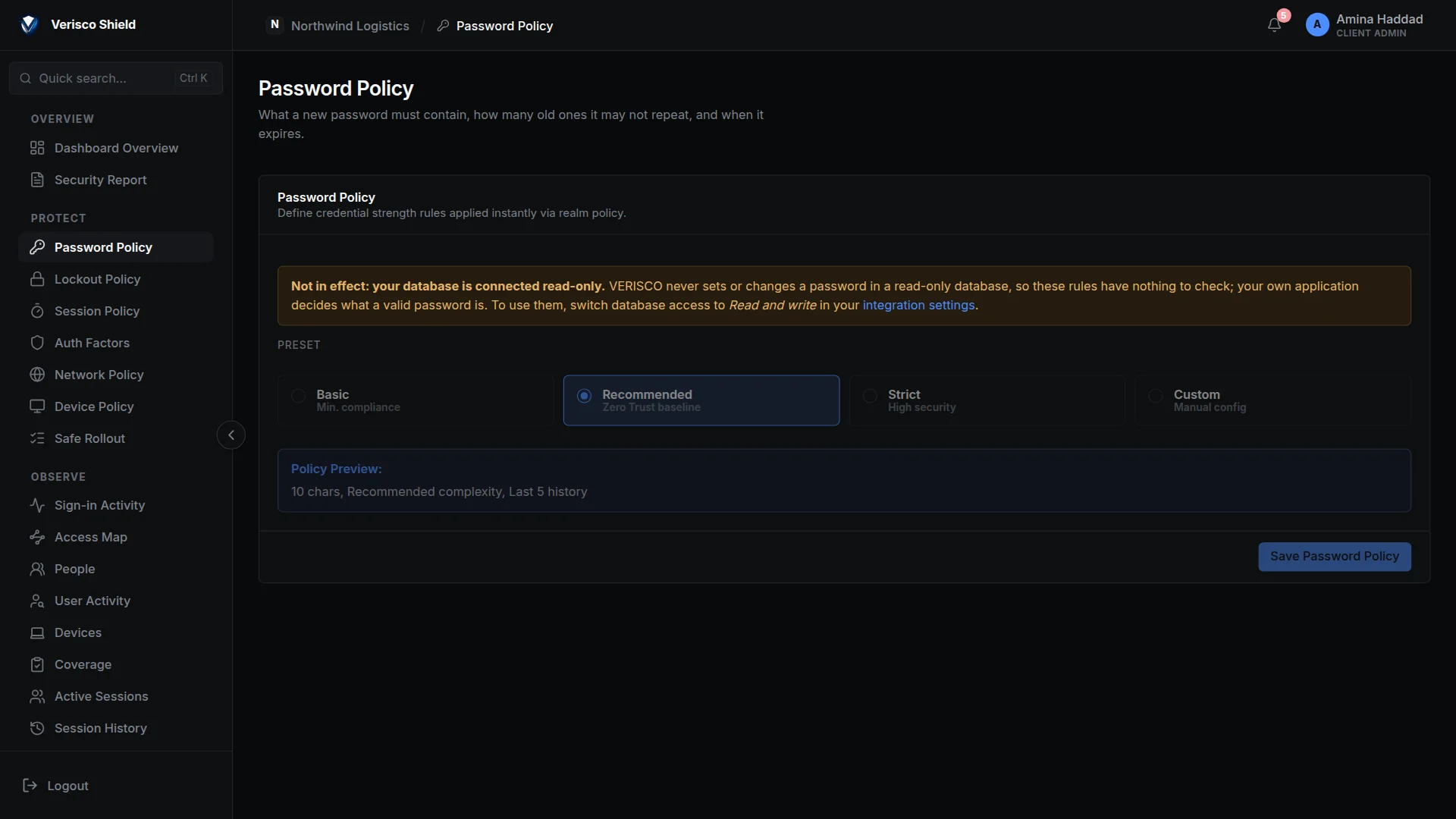This screenshot has height=819, width=1456.
Task: Click the Policy Preview summary text
Action: [439, 491]
